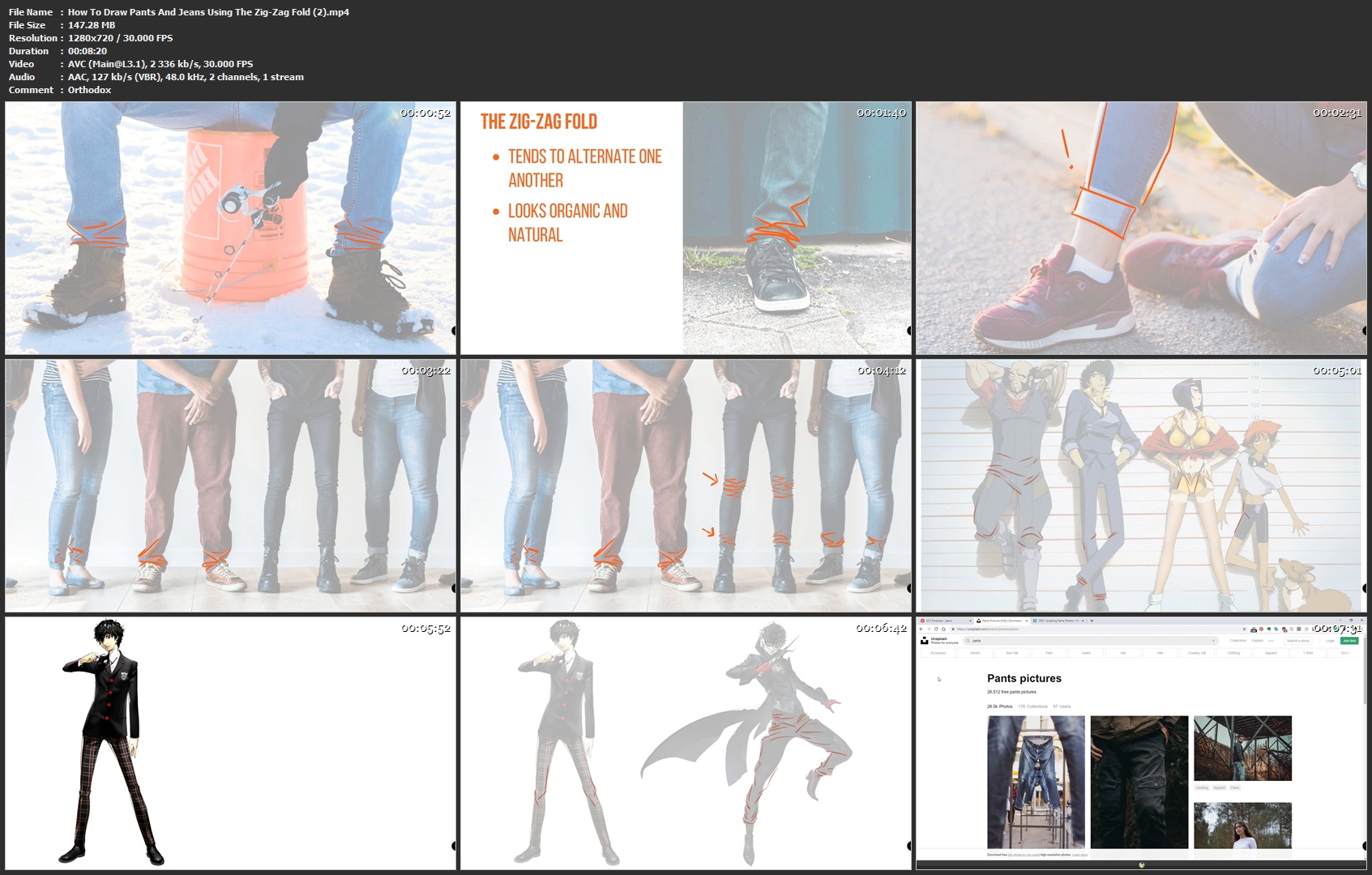Click the 'TENDS TO ALTERNATE ONE ANOTHER' bullet
Viewport: 1372px width, 875px height.
point(585,168)
